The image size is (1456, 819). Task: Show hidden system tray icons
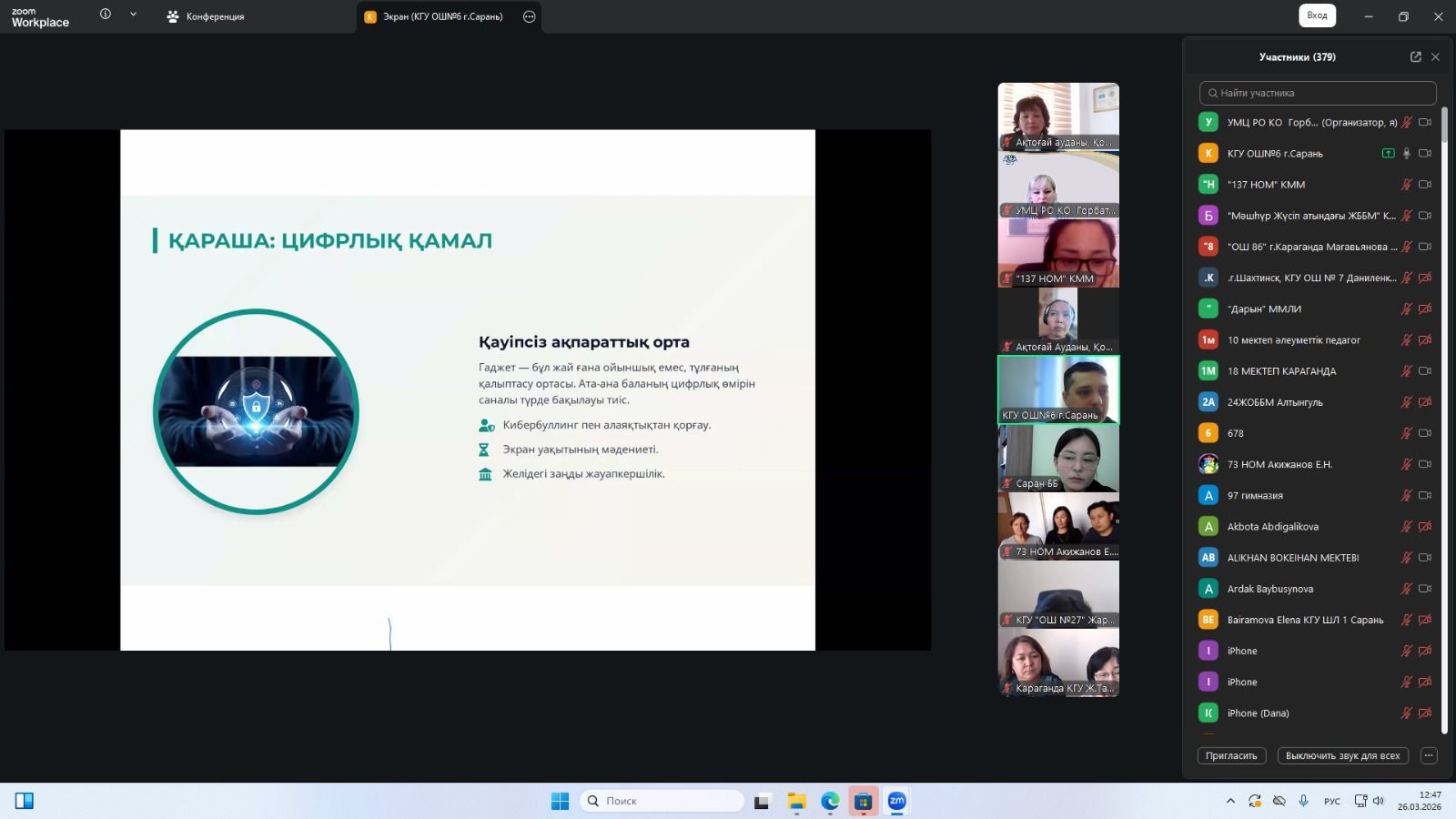pos(1230,801)
